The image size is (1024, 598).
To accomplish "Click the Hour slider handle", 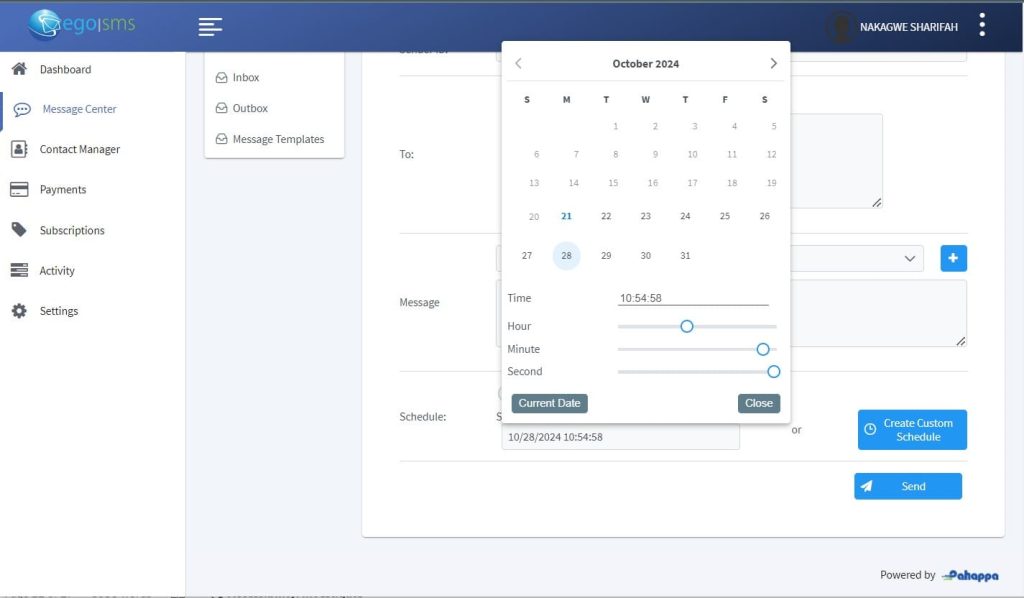I will pos(686,326).
